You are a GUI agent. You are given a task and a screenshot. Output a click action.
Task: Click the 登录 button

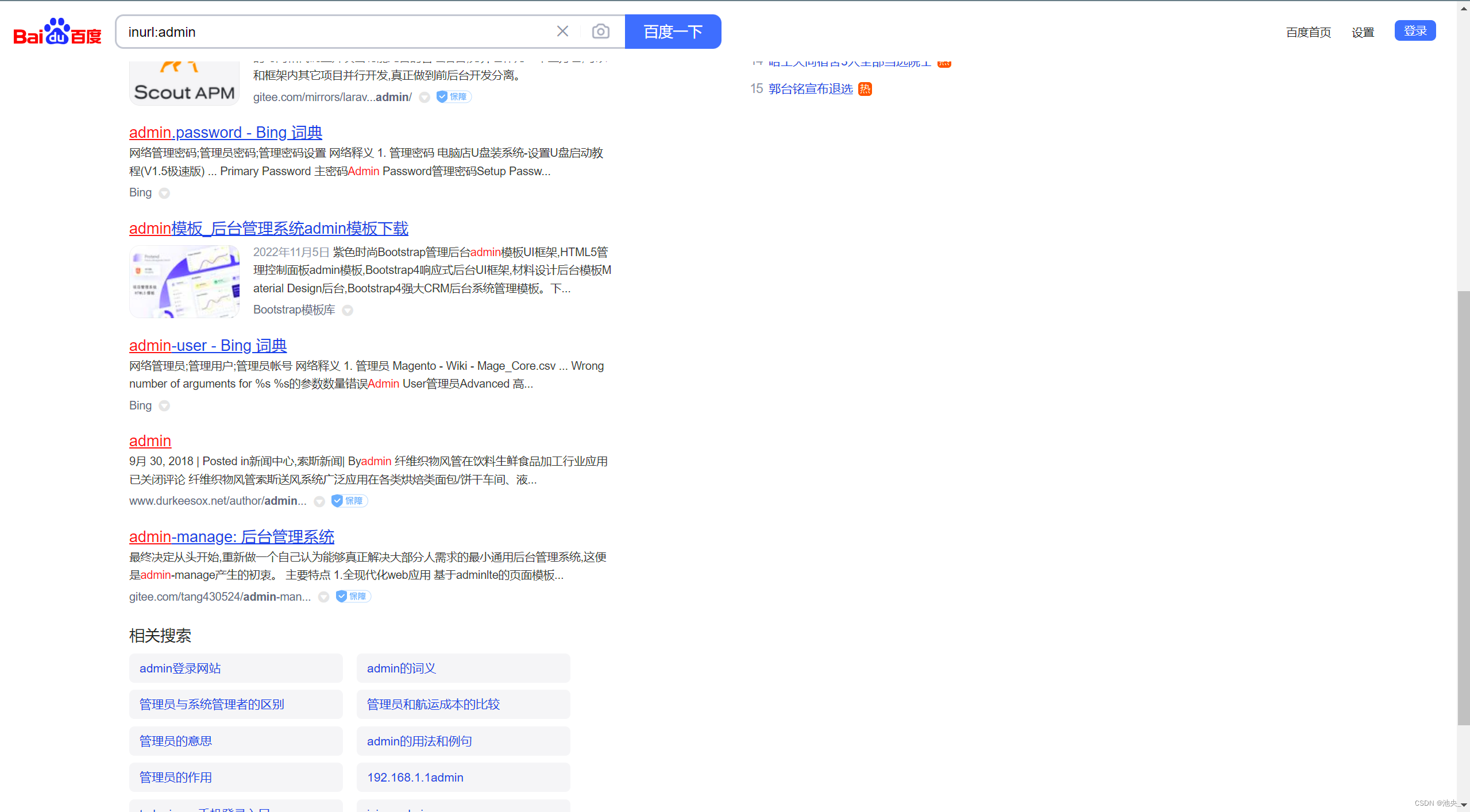pos(1415,30)
